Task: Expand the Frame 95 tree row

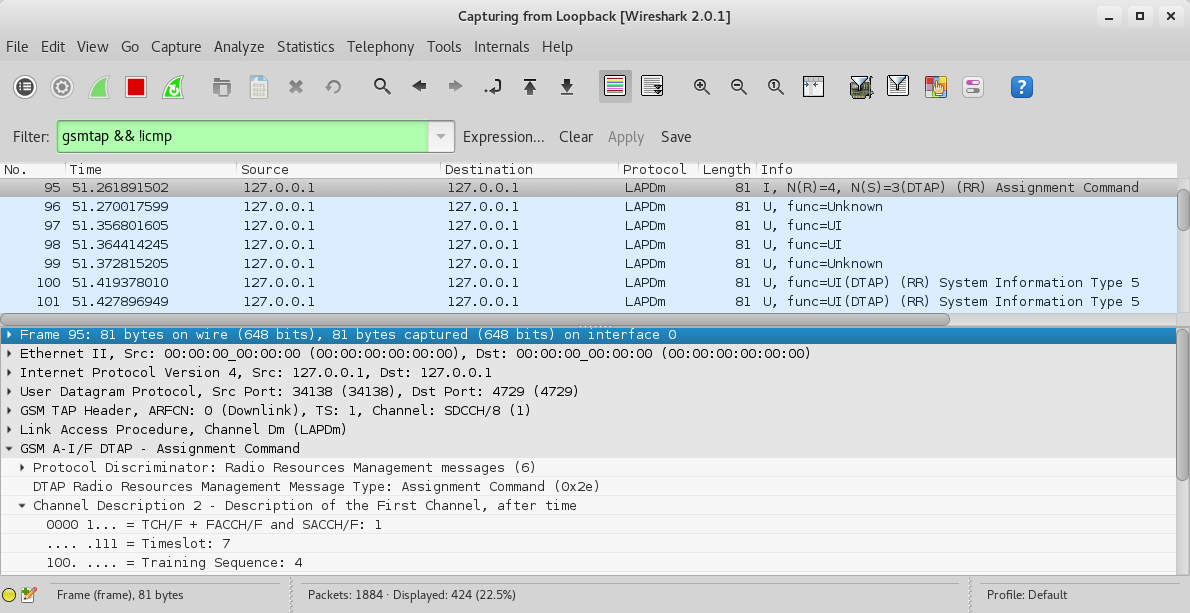Action: click(9, 335)
